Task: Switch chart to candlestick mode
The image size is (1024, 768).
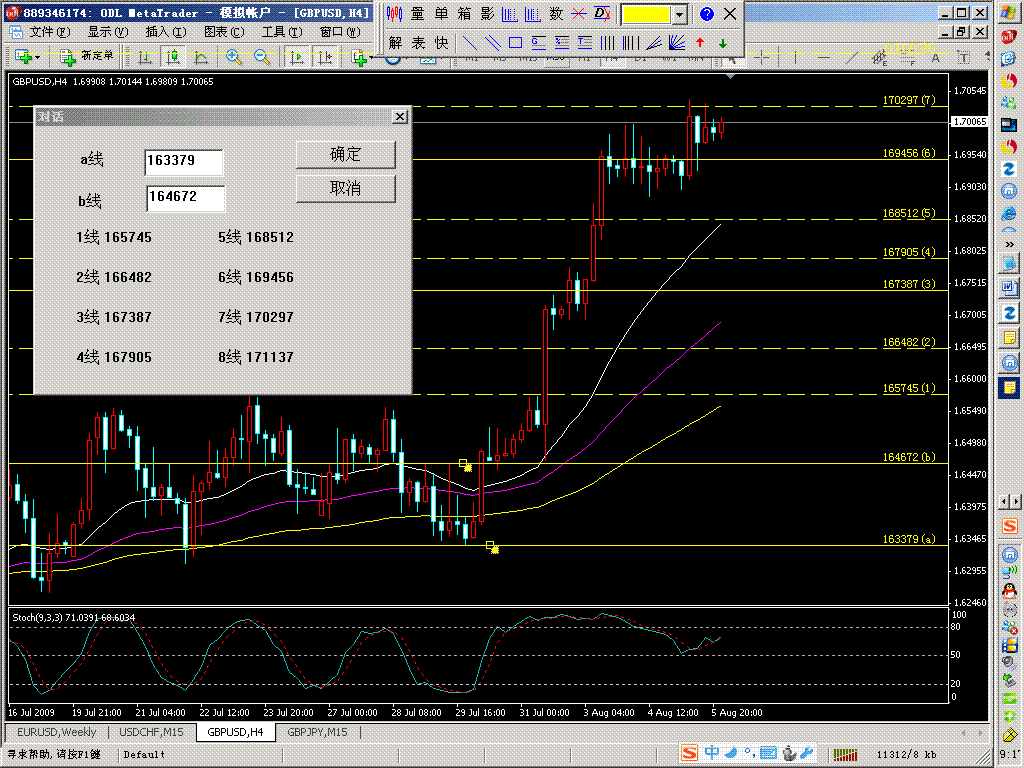Action: [x=173, y=57]
